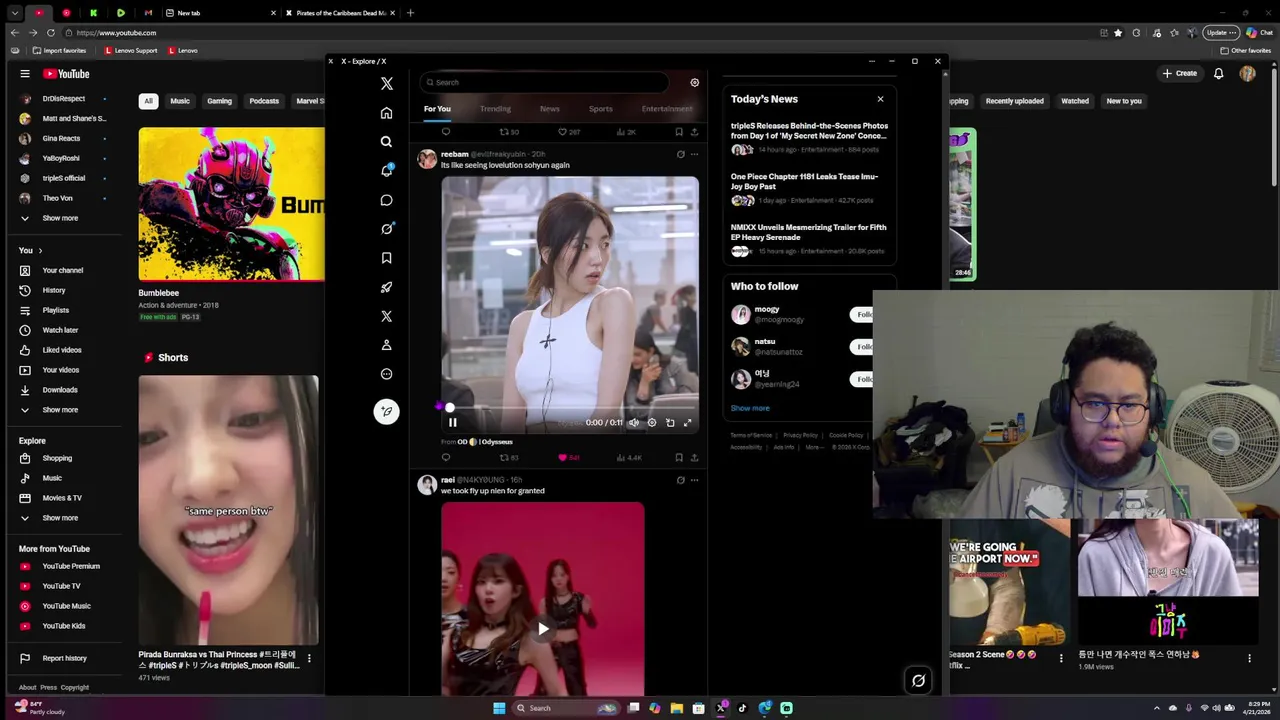The width and height of the screenshot is (1280, 720).
Task: Open Watch later in YouTube sidebar
Action: point(60,330)
